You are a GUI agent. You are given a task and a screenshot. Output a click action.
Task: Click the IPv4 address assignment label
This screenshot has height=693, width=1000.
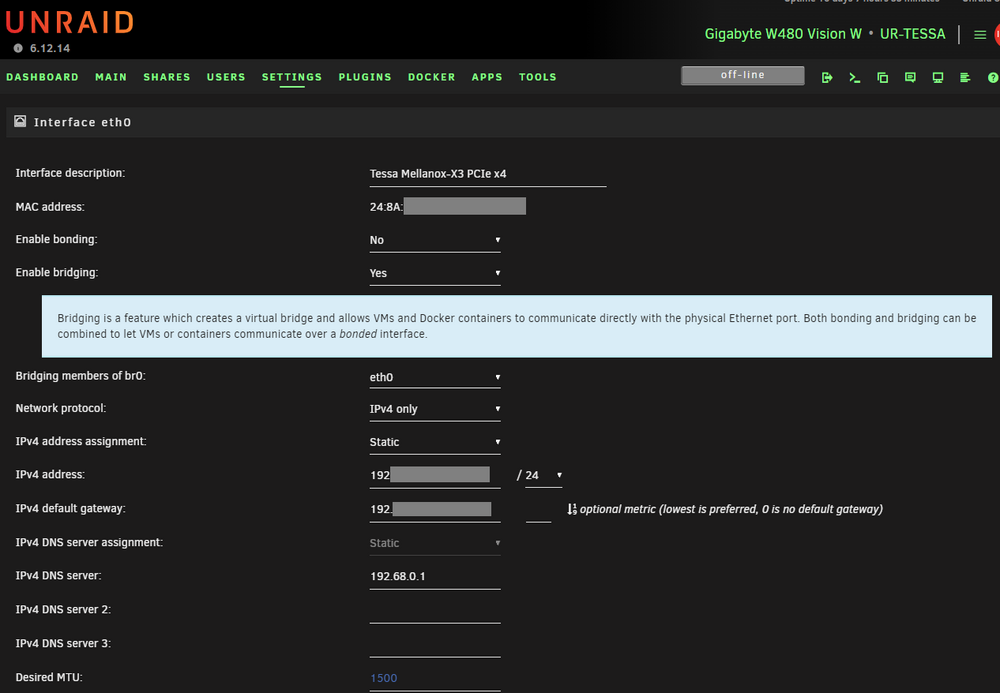pyautogui.click(x=81, y=442)
